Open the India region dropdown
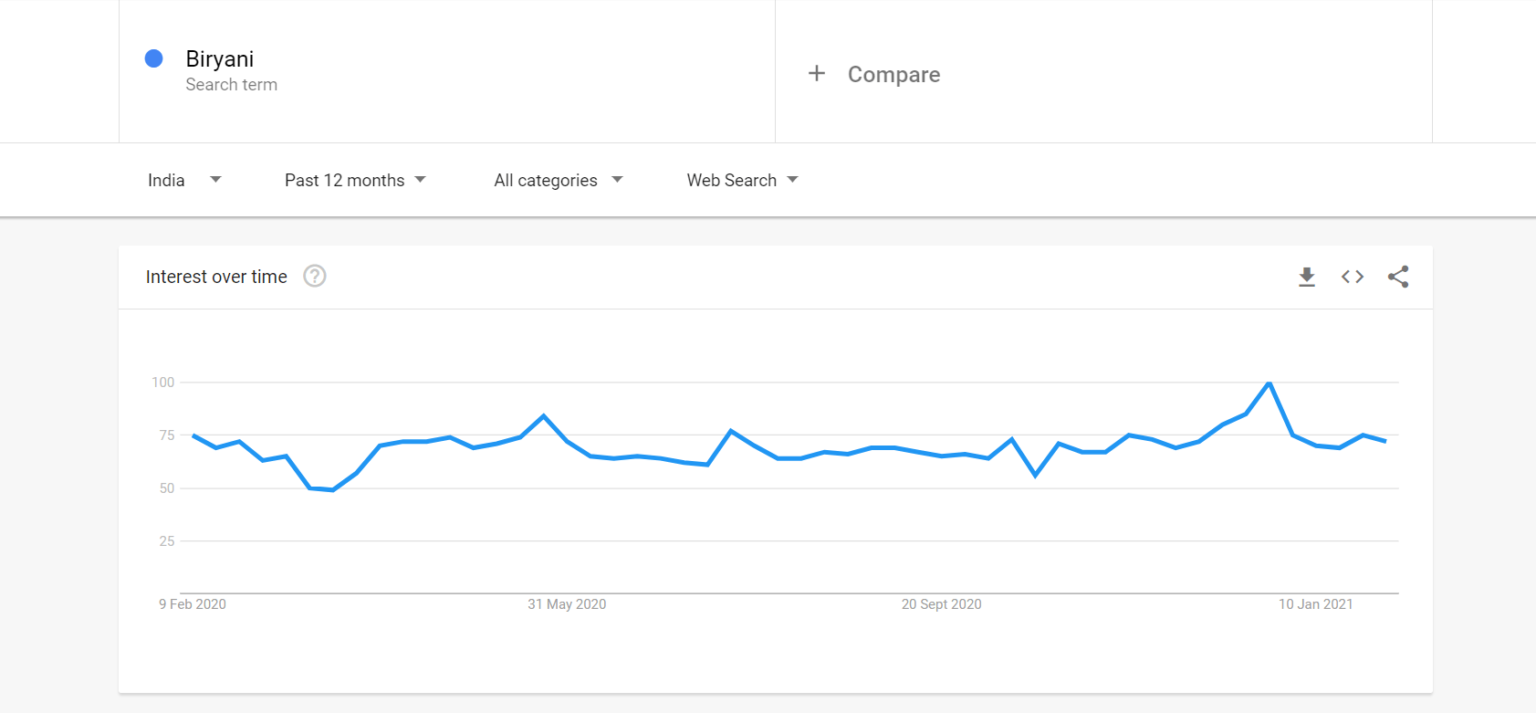The image size is (1536, 713). coord(184,180)
